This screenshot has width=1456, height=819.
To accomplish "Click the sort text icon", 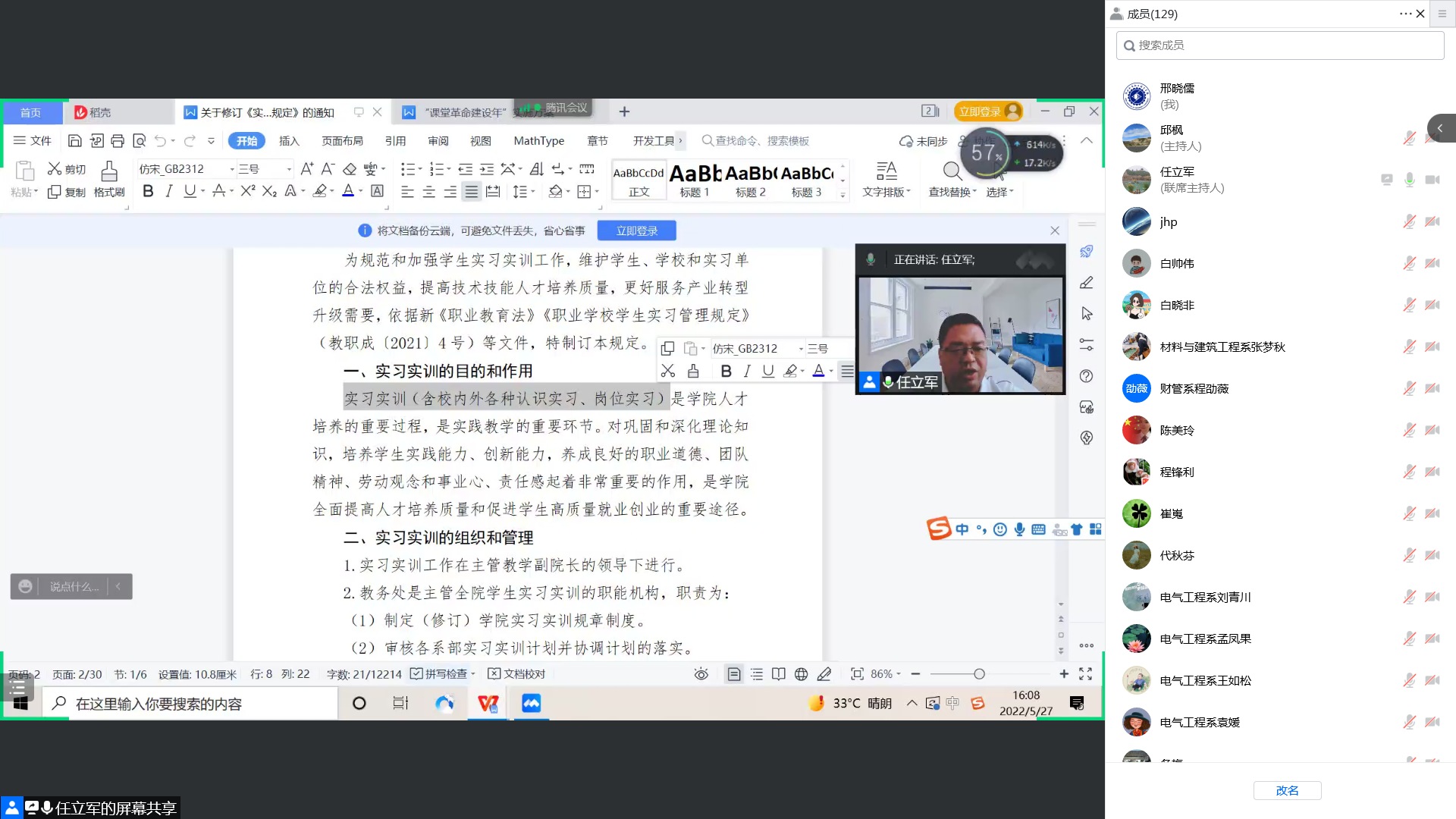I will pyautogui.click(x=536, y=168).
